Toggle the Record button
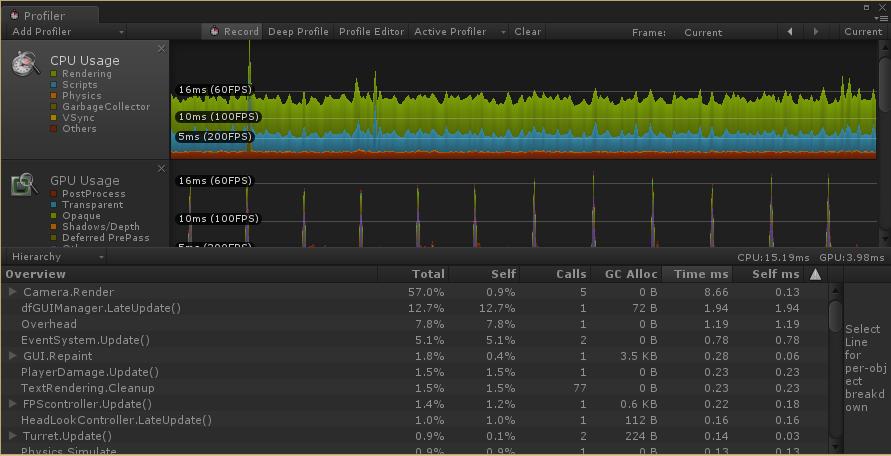891x456 pixels. coord(232,32)
